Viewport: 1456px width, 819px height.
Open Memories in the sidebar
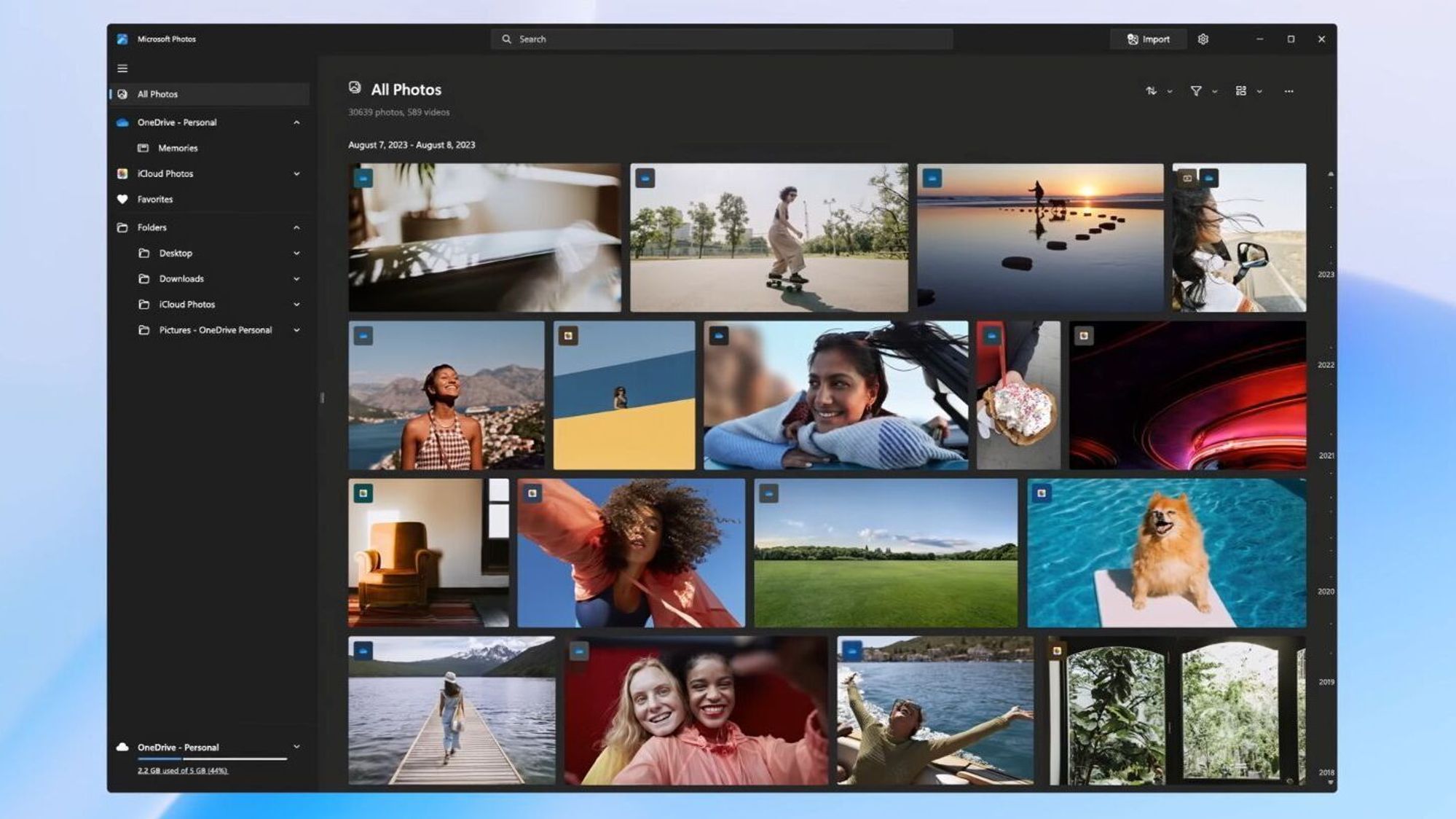click(x=210, y=148)
